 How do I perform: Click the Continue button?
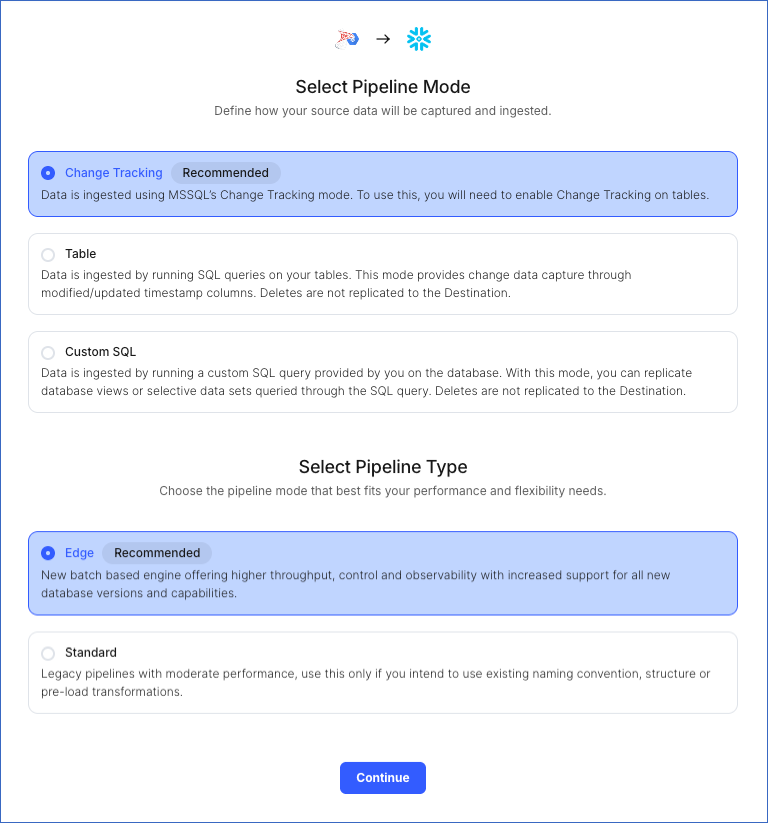(x=383, y=778)
